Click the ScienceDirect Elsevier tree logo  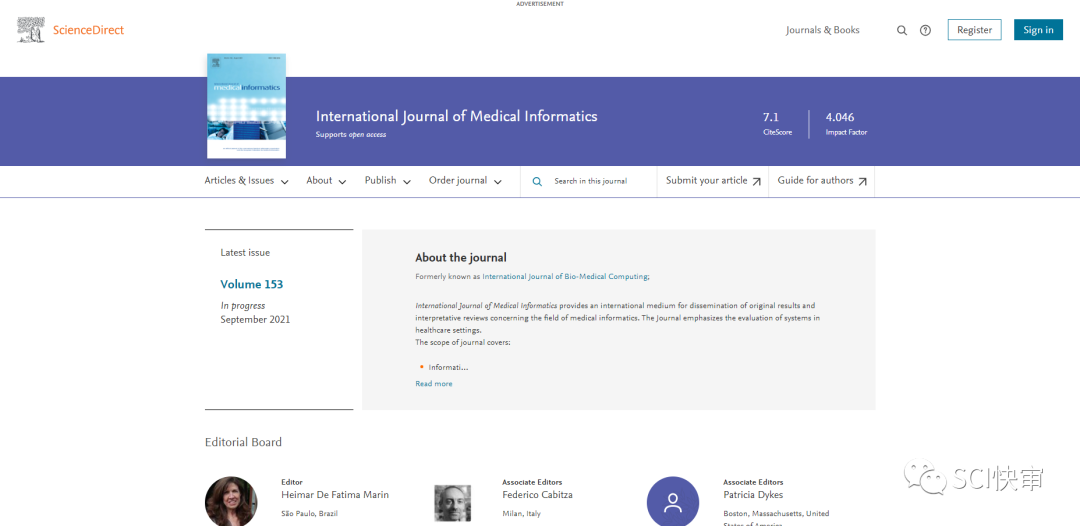32,30
